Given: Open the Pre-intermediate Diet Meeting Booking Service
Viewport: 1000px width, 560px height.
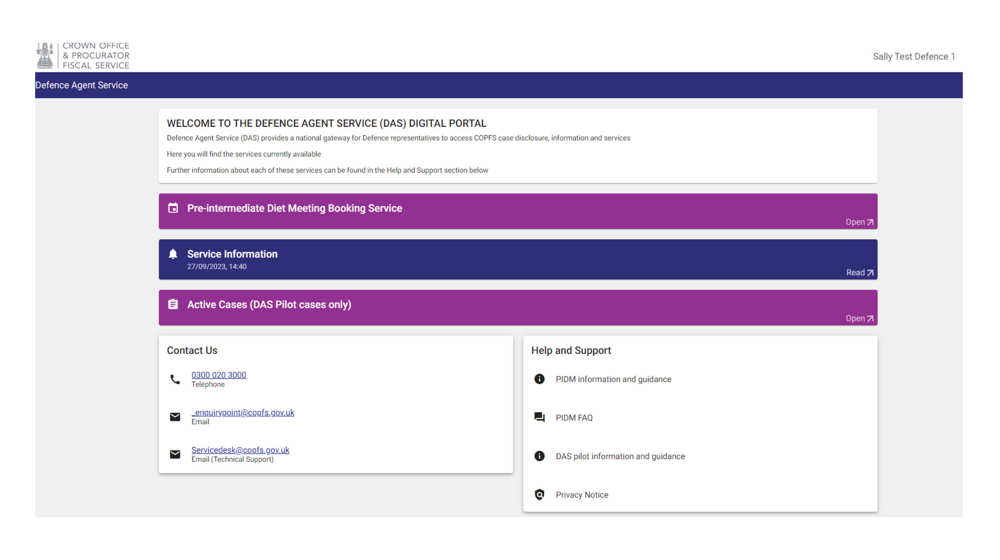Looking at the screenshot, I should tap(859, 222).
